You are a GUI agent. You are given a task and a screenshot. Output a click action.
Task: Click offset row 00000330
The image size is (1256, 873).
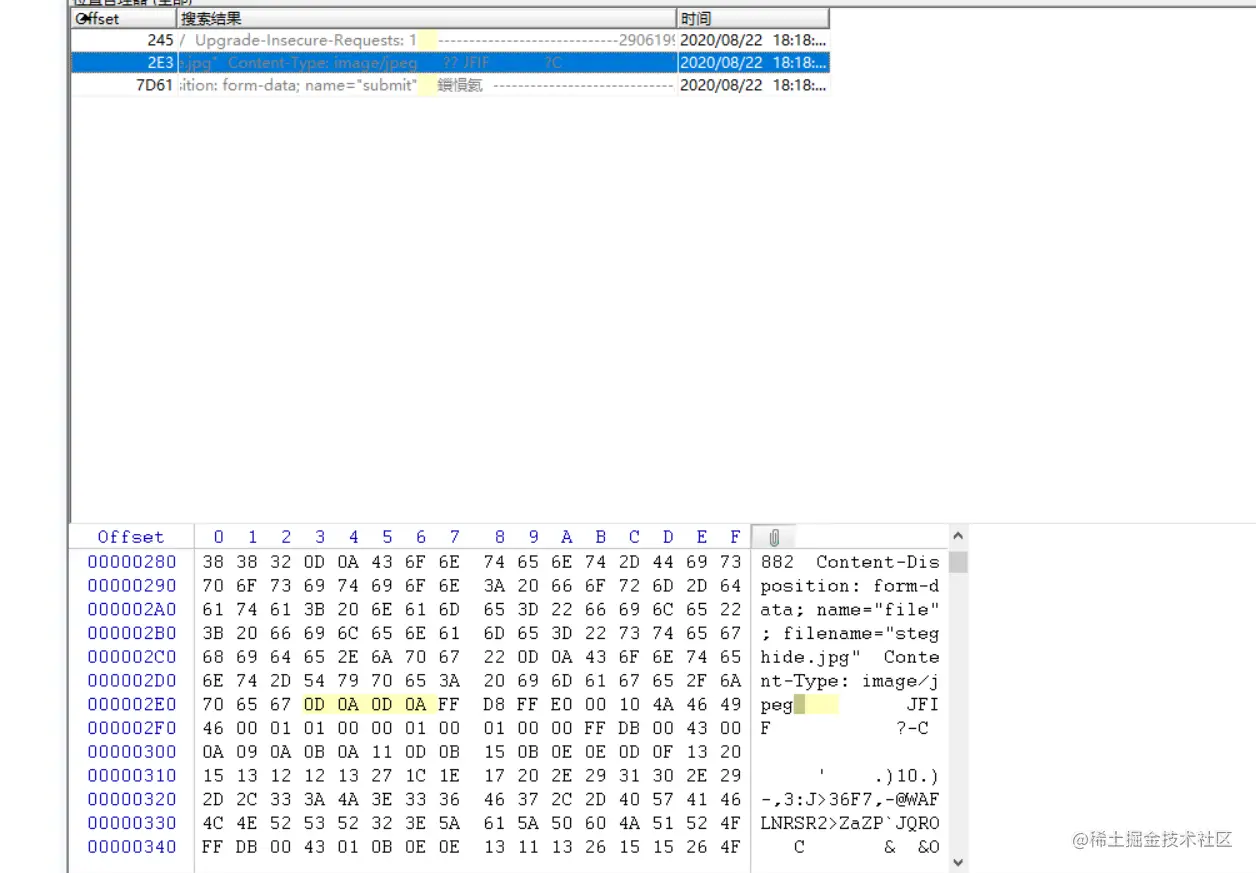coord(131,823)
